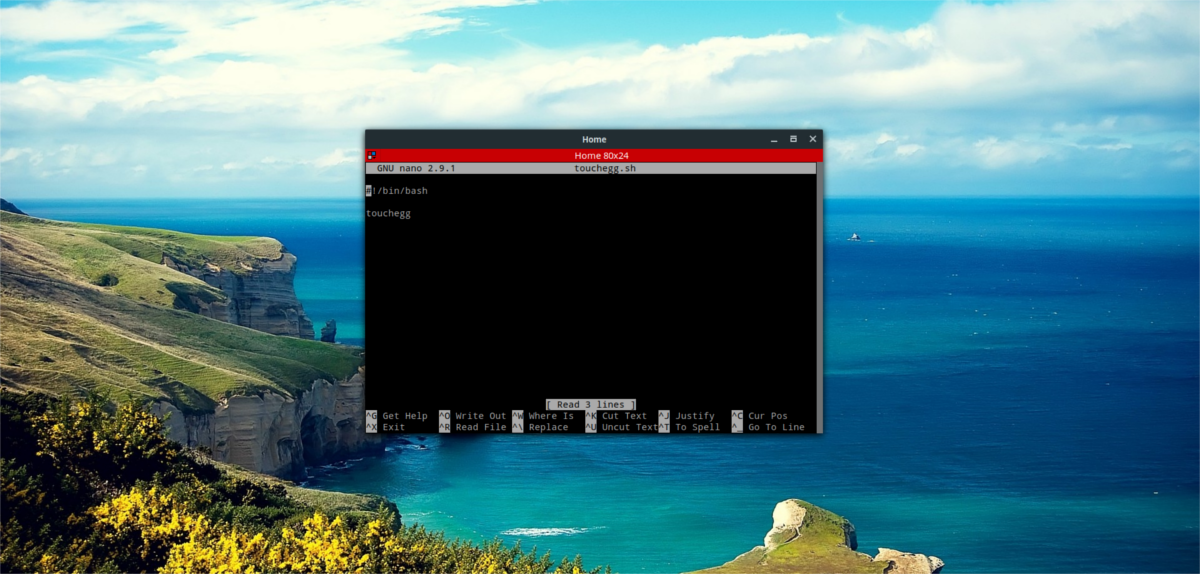Click '^R Read File' shortcut hint

pos(473,427)
